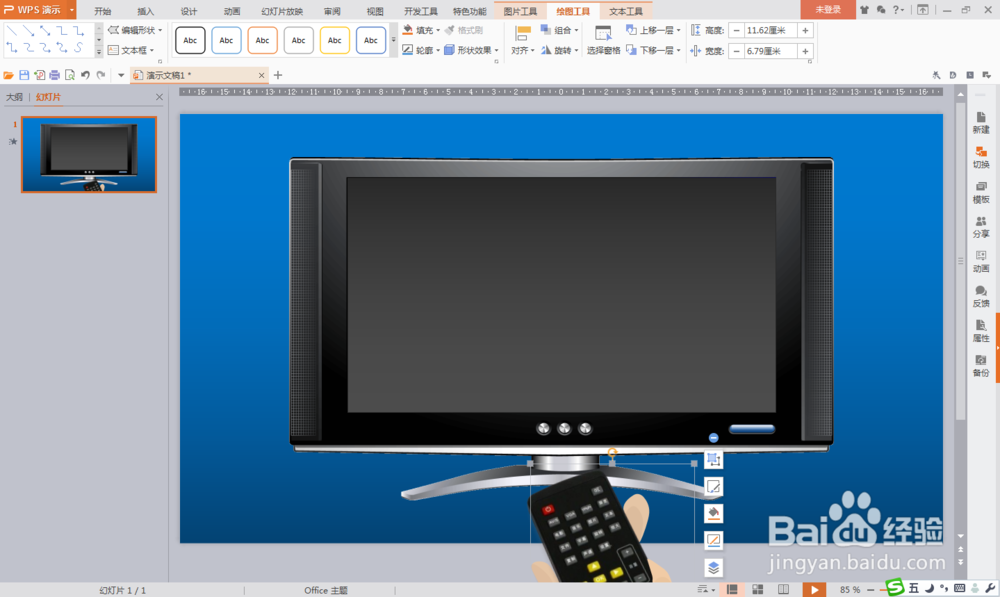Apply the black-outlined Abc shape style
The image size is (1000, 597).
point(190,40)
